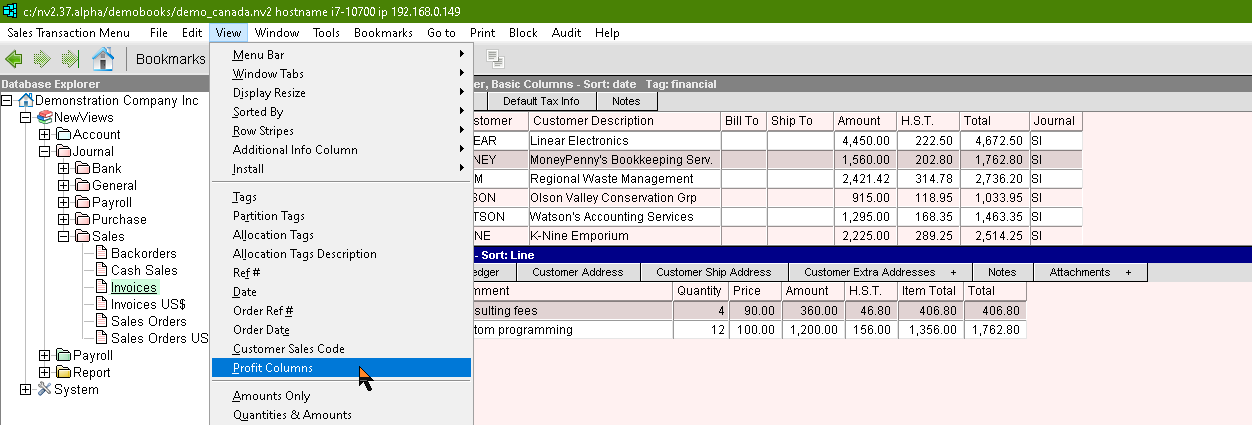Click the green forward arrow icon
The height and width of the screenshot is (425, 1252).
42,59
